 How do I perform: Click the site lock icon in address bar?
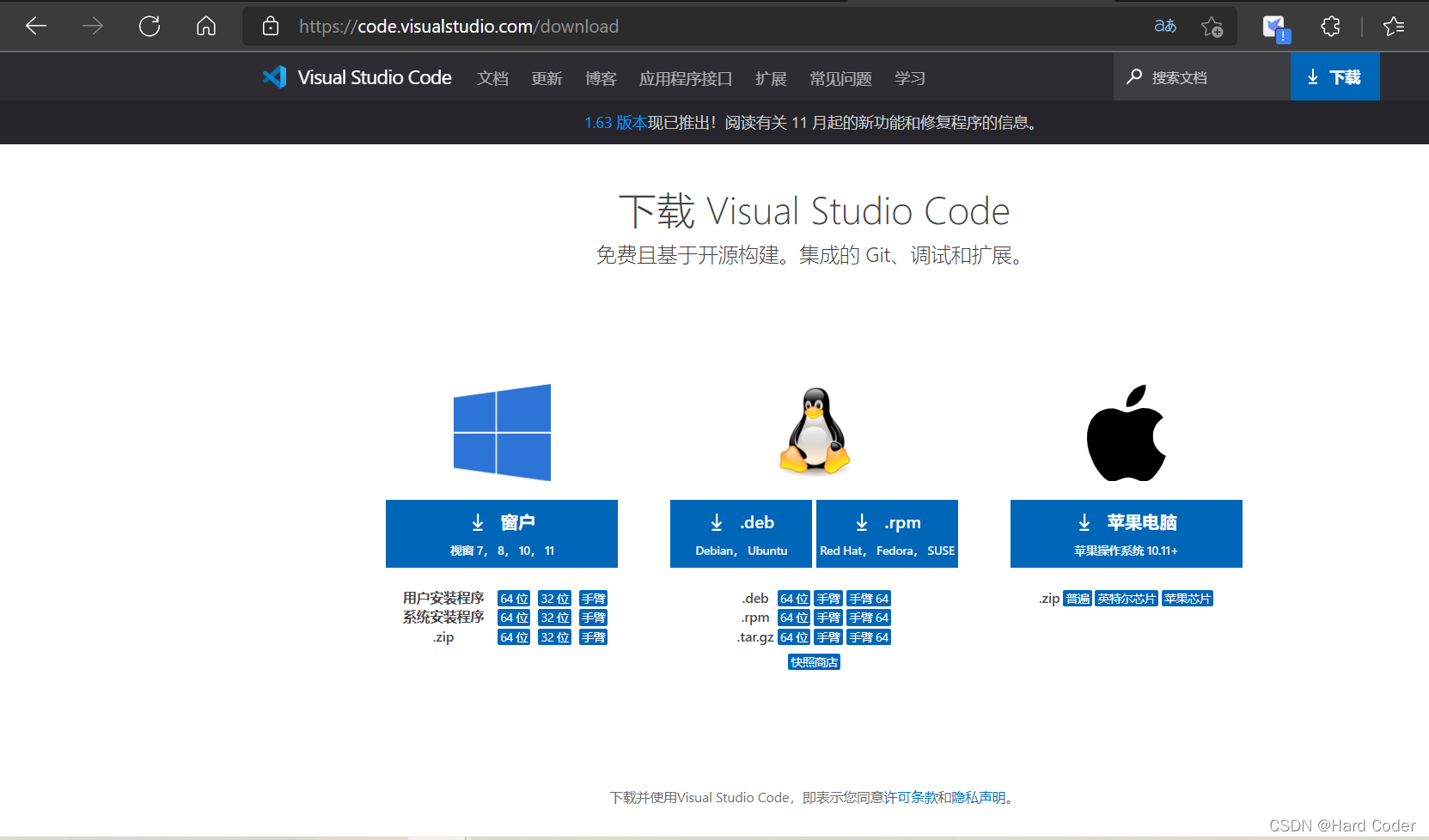[271, 26]
